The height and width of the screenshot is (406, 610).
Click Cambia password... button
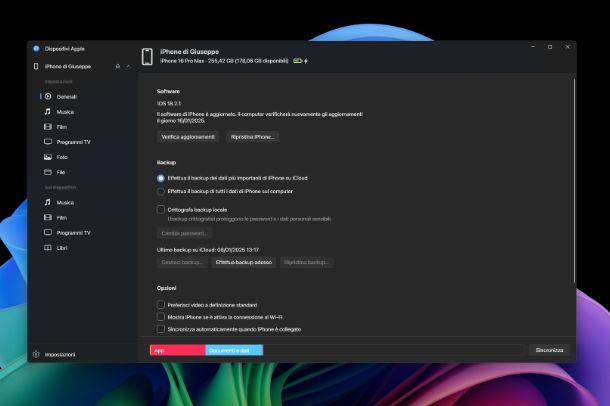tap(184, 233)
